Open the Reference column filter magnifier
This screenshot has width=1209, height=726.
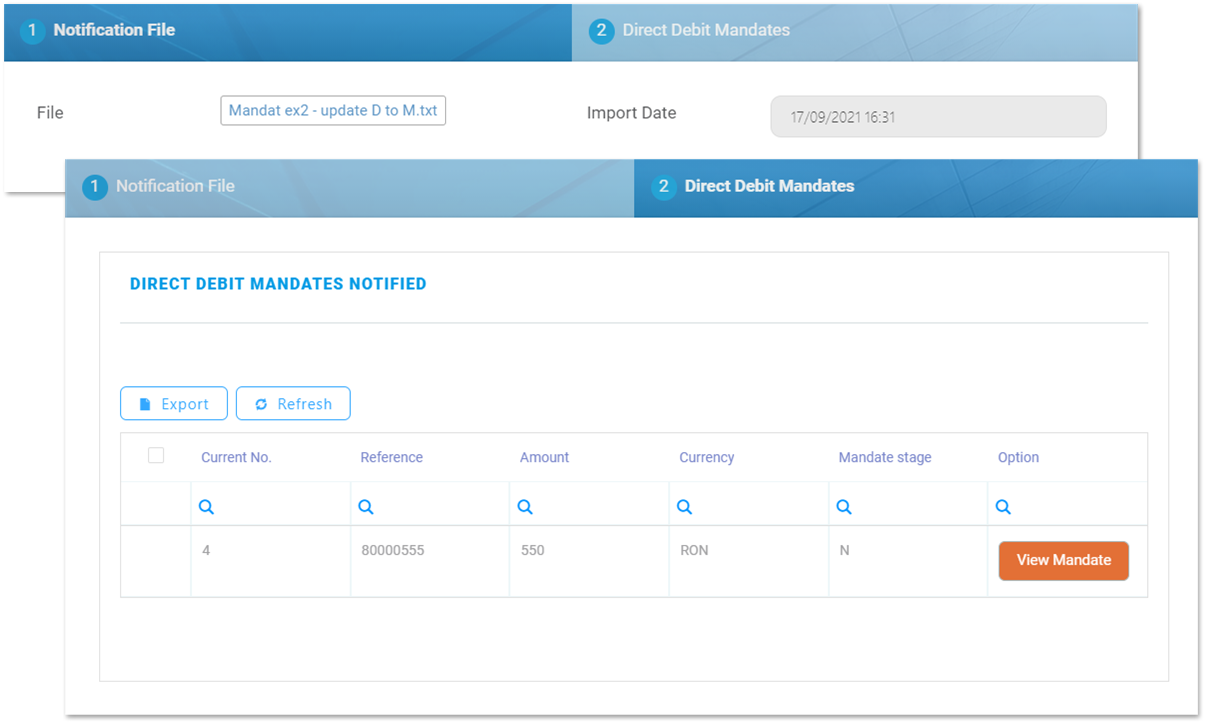(366, 507)
